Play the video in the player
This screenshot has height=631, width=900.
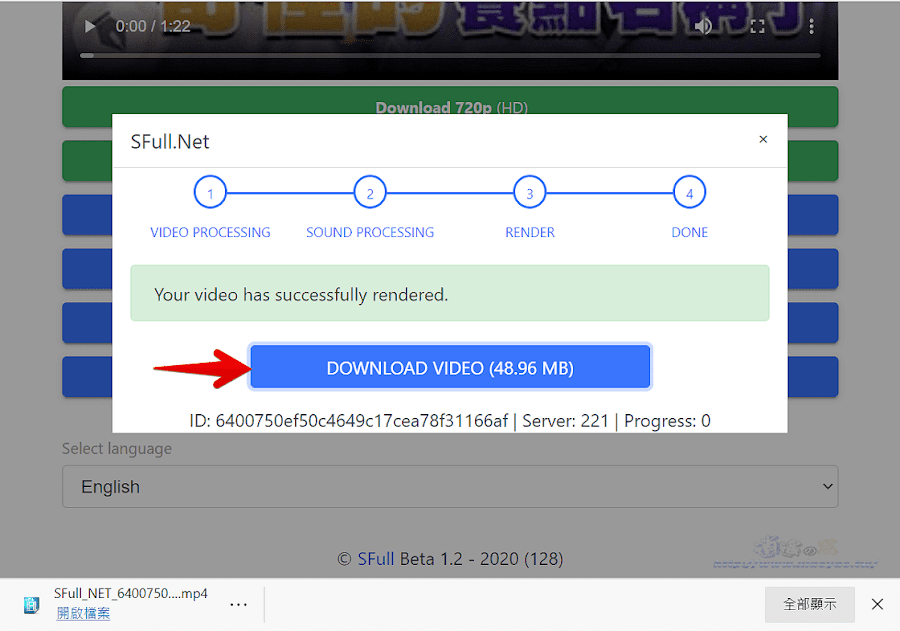[x=90, y=26]
